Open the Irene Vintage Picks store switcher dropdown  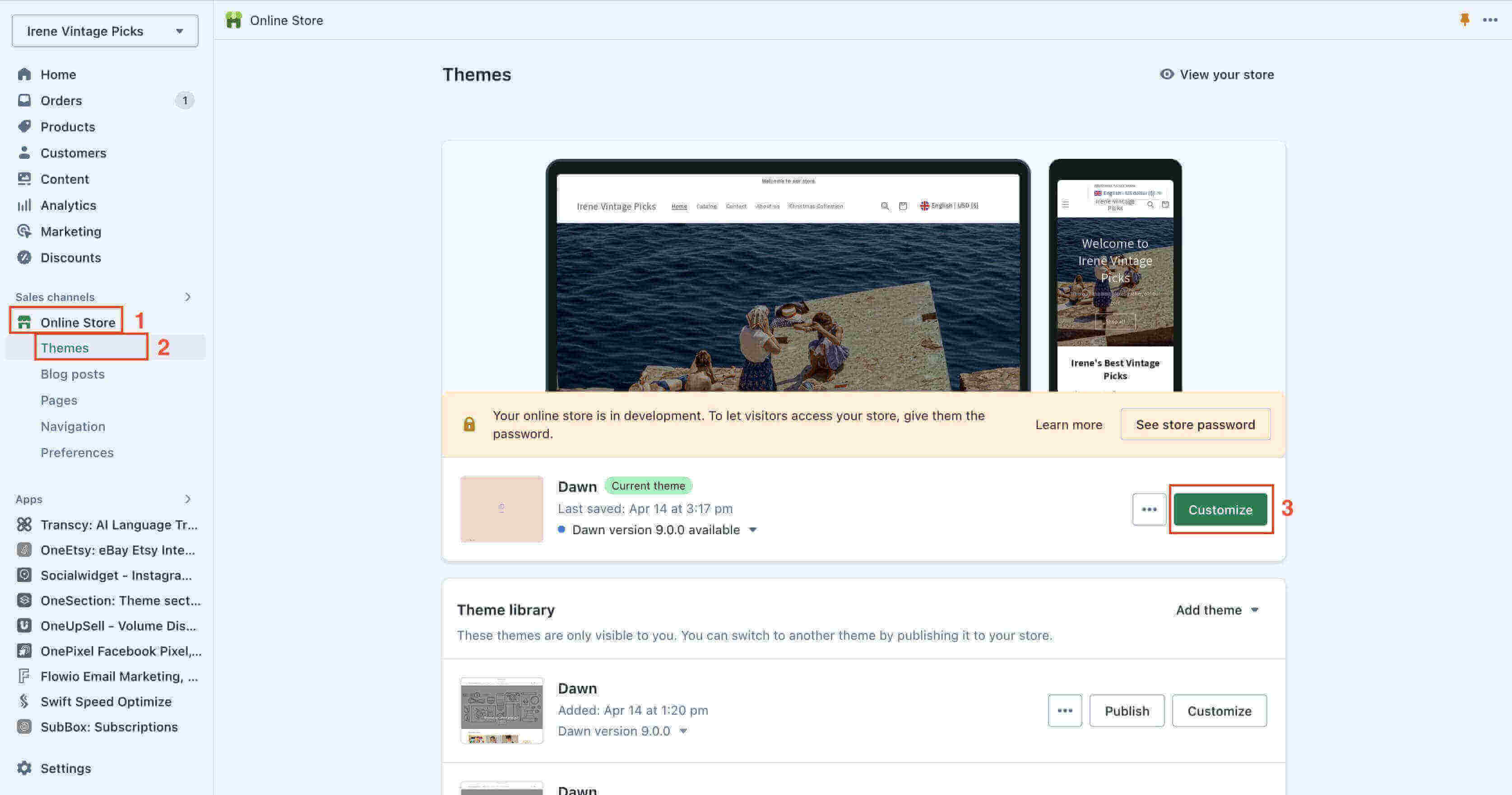104,31
